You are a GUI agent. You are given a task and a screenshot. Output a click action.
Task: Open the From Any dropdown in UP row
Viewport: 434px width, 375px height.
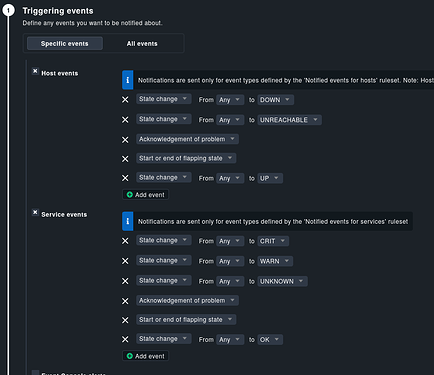[230, 178]
